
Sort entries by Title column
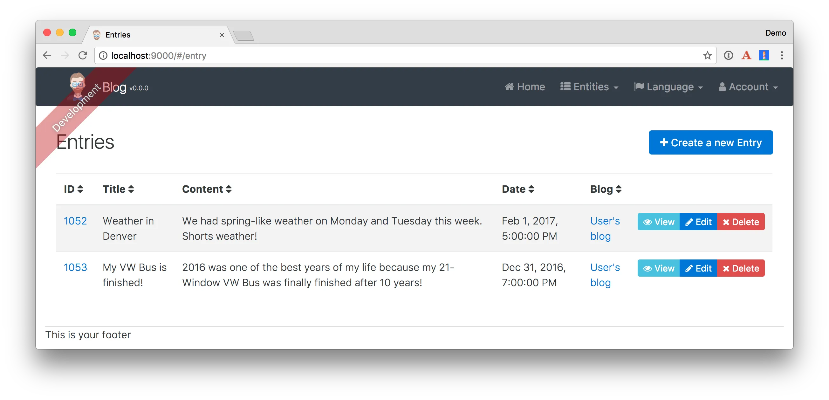pyautogui.click(x=118, y=189)
